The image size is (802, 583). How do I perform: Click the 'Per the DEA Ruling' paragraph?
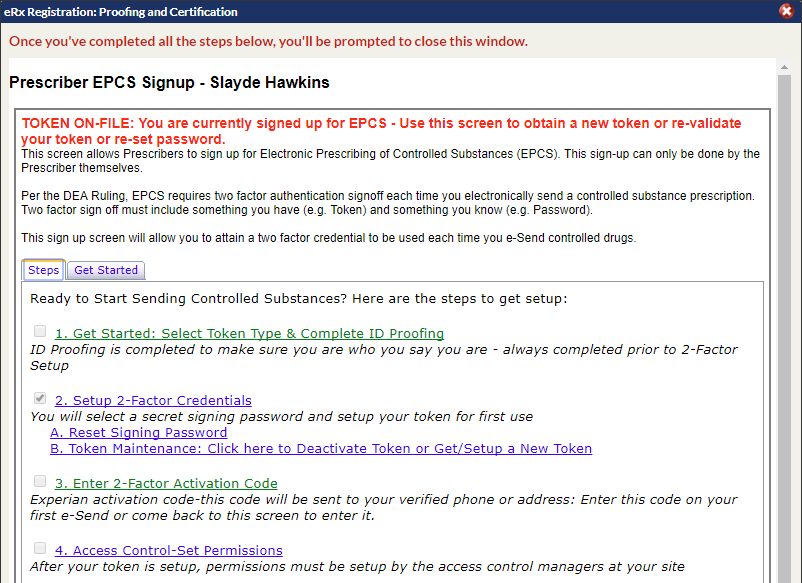(388, 203)
